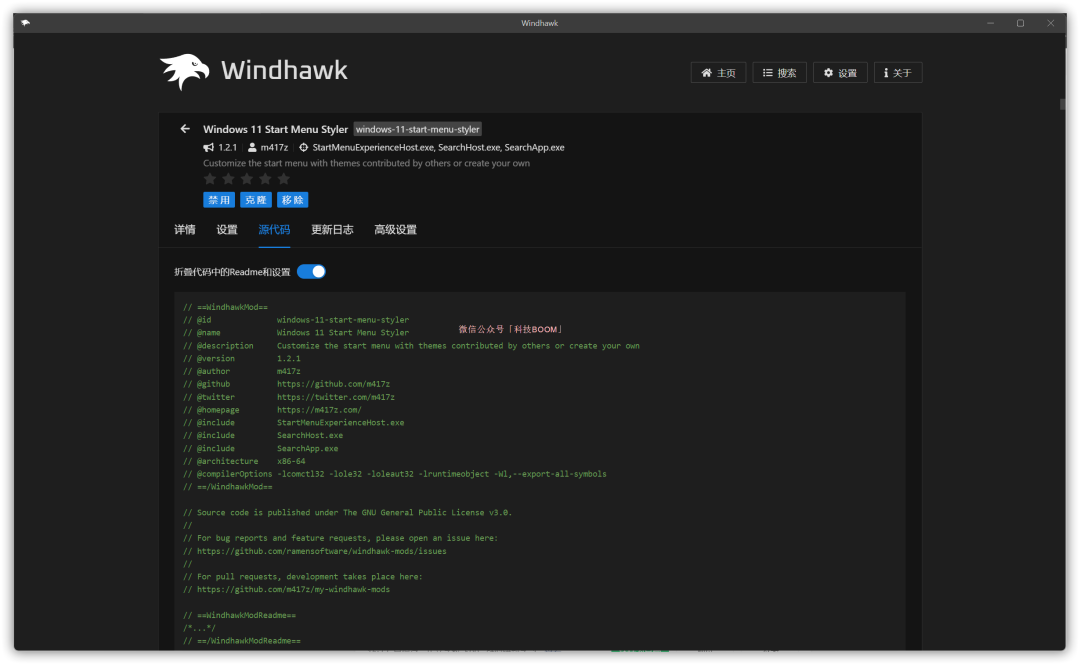Rate the mod three stars
Viewport: 1080px width, 665px height.
pyautogui.click(x=247, y=179)
